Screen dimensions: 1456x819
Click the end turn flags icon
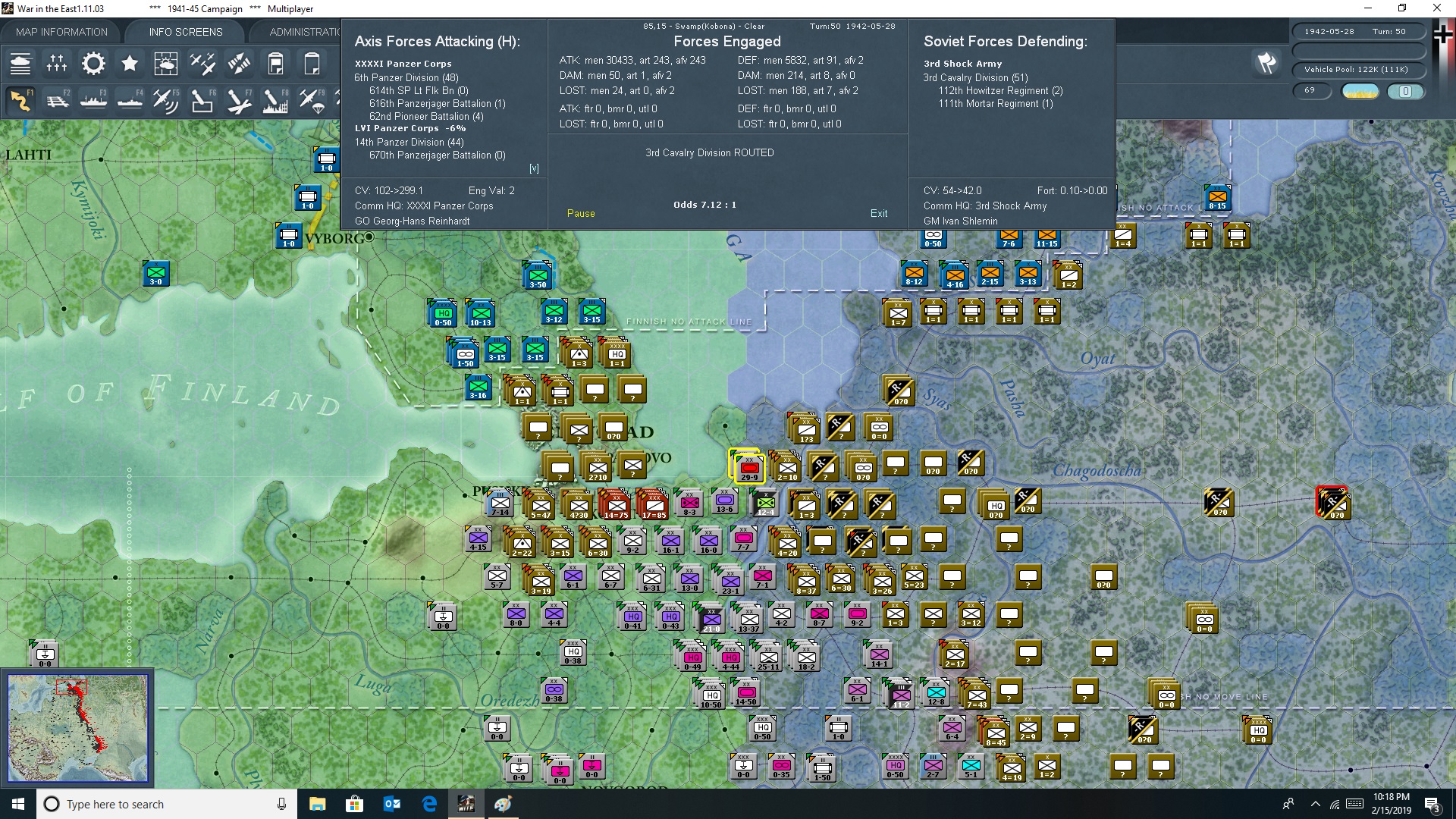pyautogui.click(x=1266, y=64)
